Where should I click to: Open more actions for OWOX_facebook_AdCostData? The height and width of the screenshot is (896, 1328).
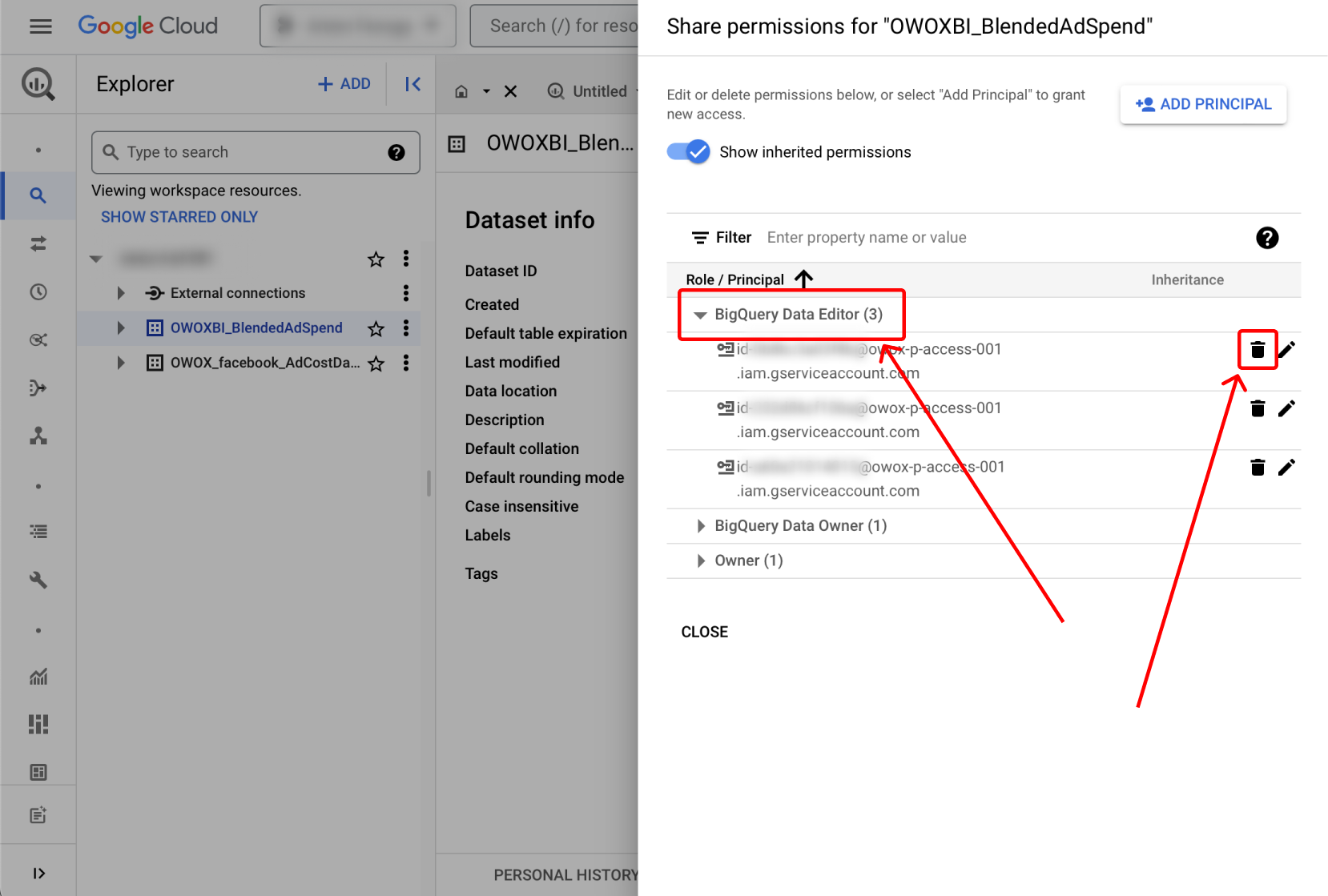pyautogui.click(x=406, y=363)
